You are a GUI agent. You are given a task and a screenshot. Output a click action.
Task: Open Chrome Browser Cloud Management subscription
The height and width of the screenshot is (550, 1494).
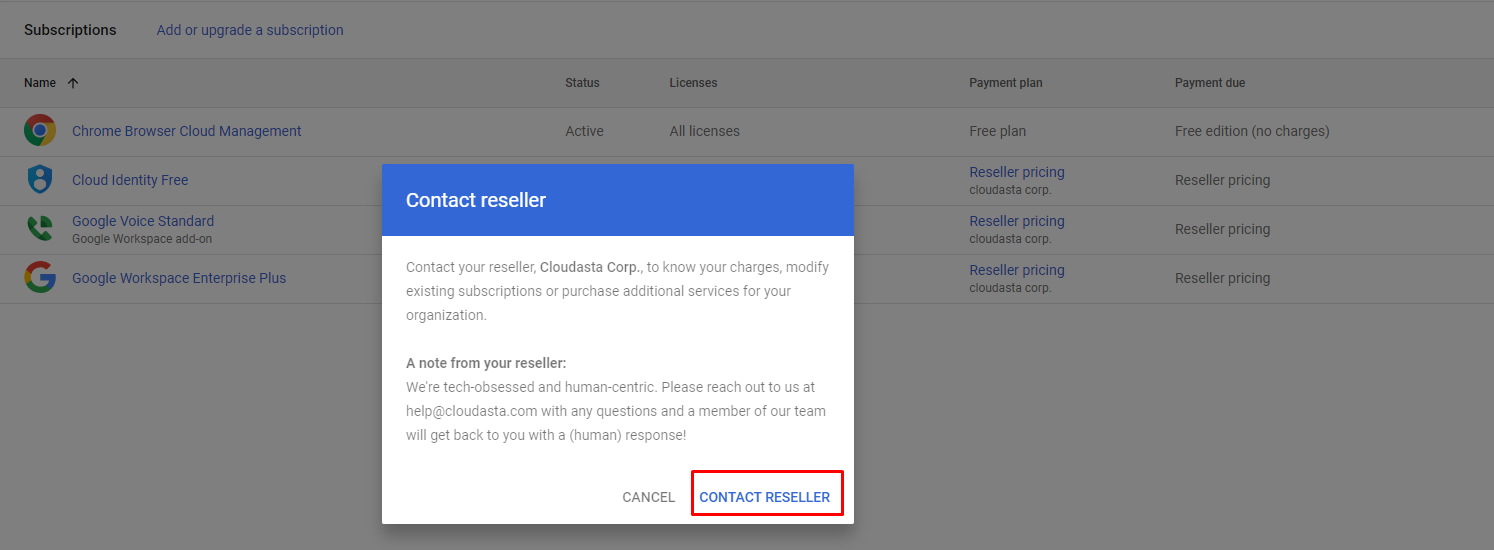pyautogui.click(x=186, y=131)
